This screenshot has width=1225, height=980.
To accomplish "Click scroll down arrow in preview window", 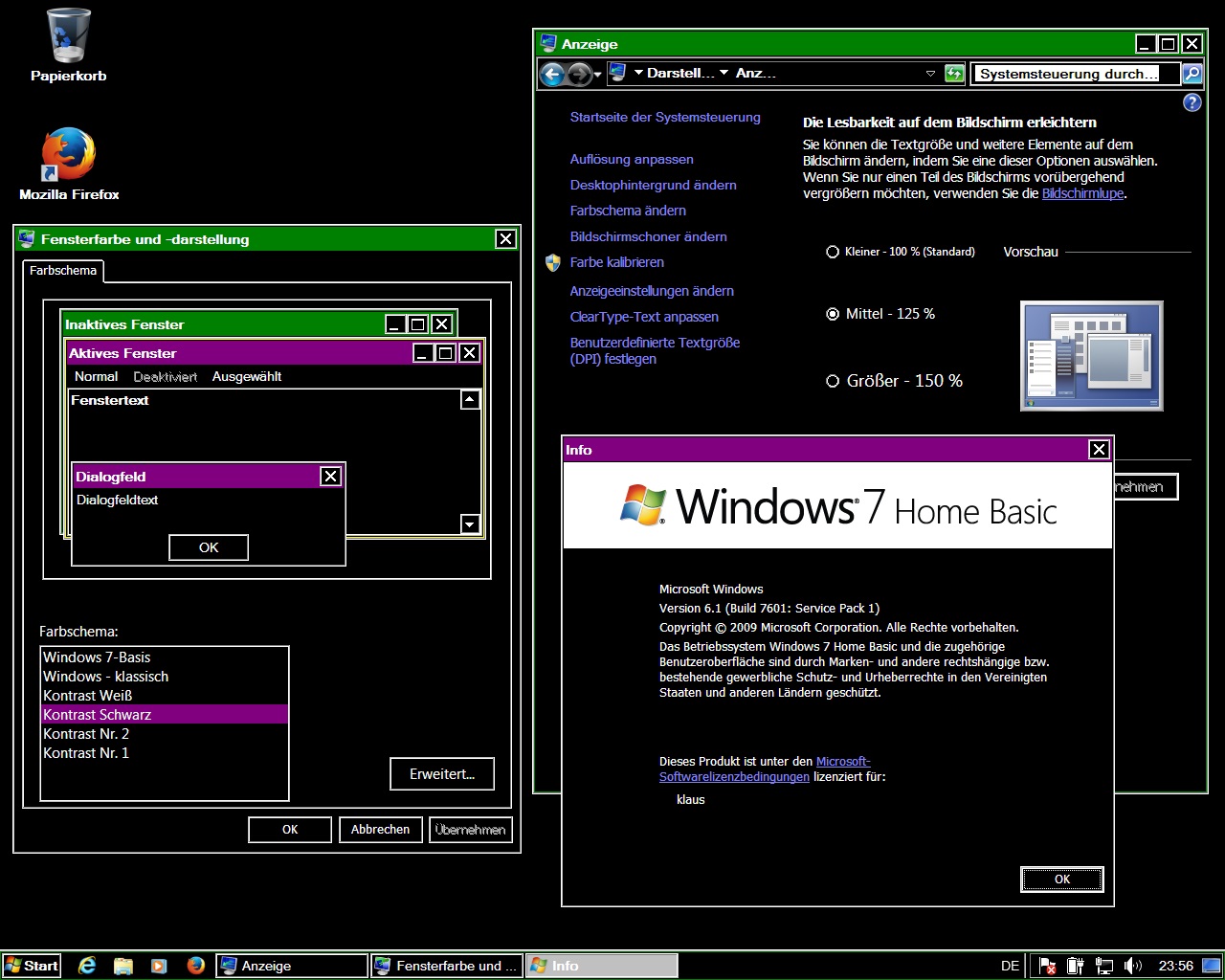I will 470,523.
